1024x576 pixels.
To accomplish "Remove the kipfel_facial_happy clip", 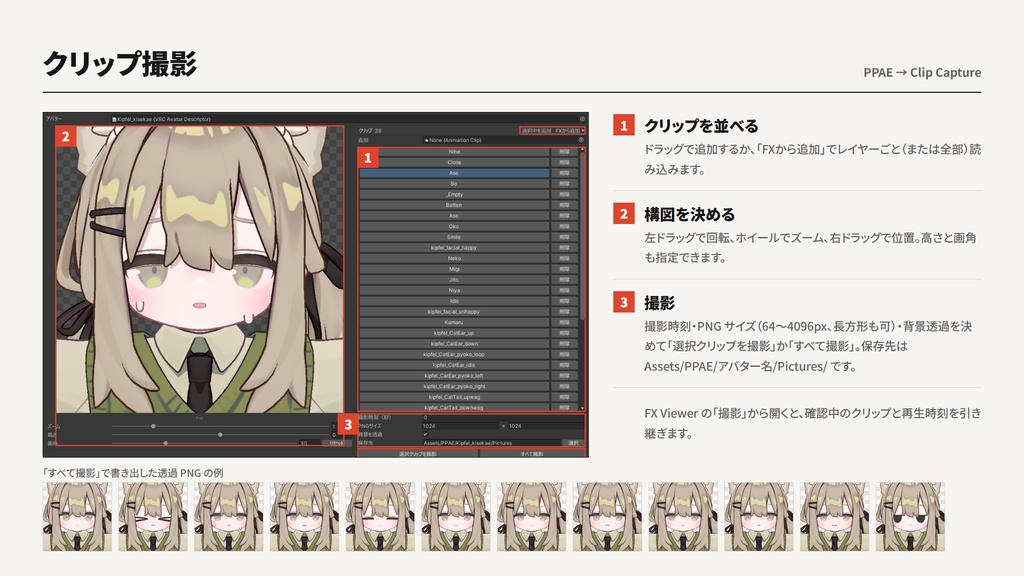I will point(564,248).
